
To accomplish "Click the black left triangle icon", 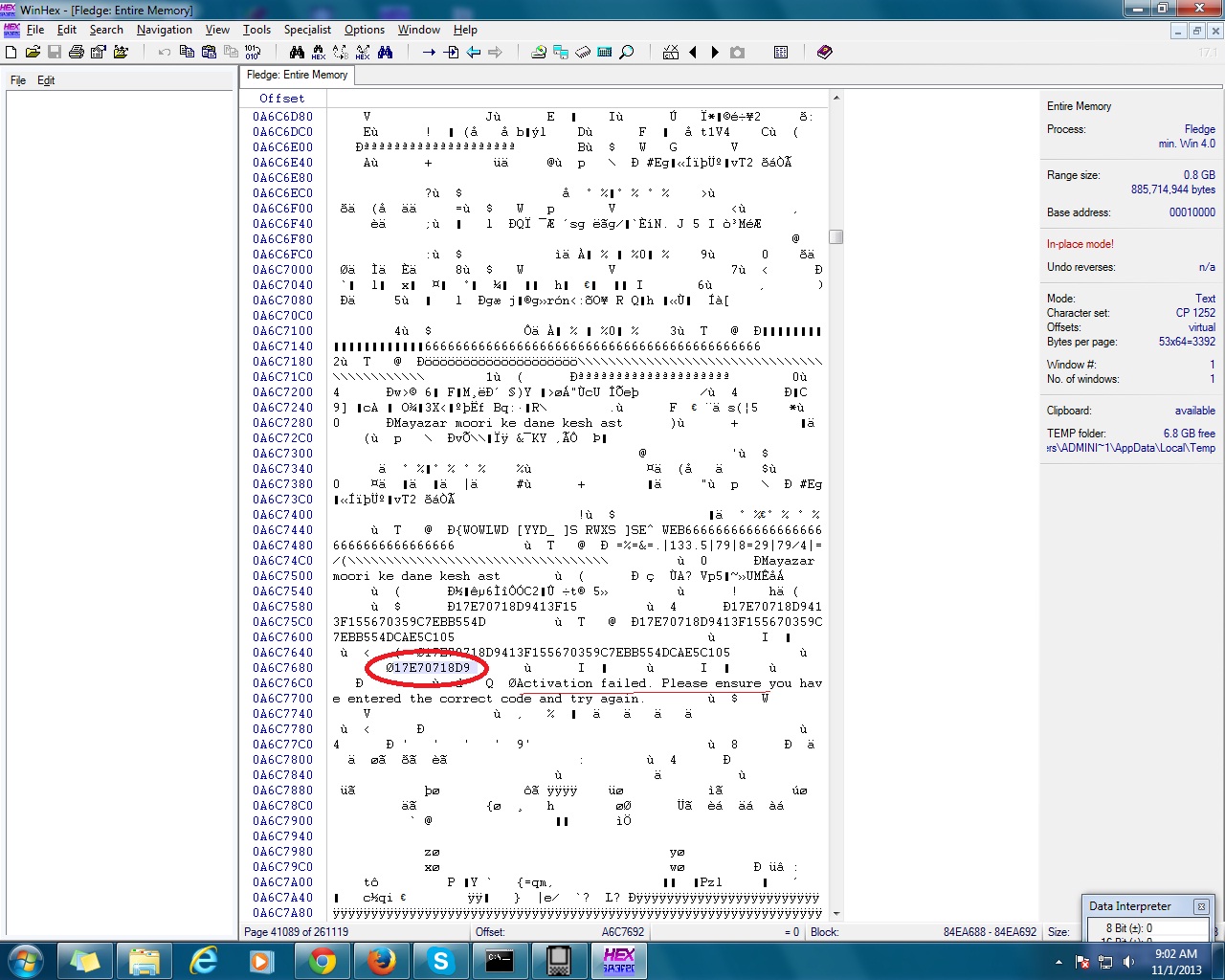I will coord(693,52).
